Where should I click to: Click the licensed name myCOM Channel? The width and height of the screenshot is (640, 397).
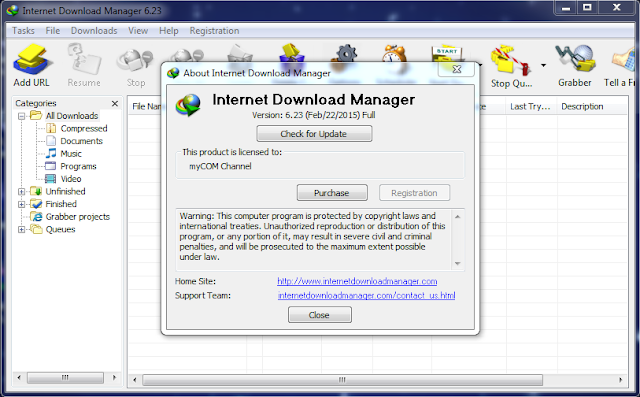[220, 166]
